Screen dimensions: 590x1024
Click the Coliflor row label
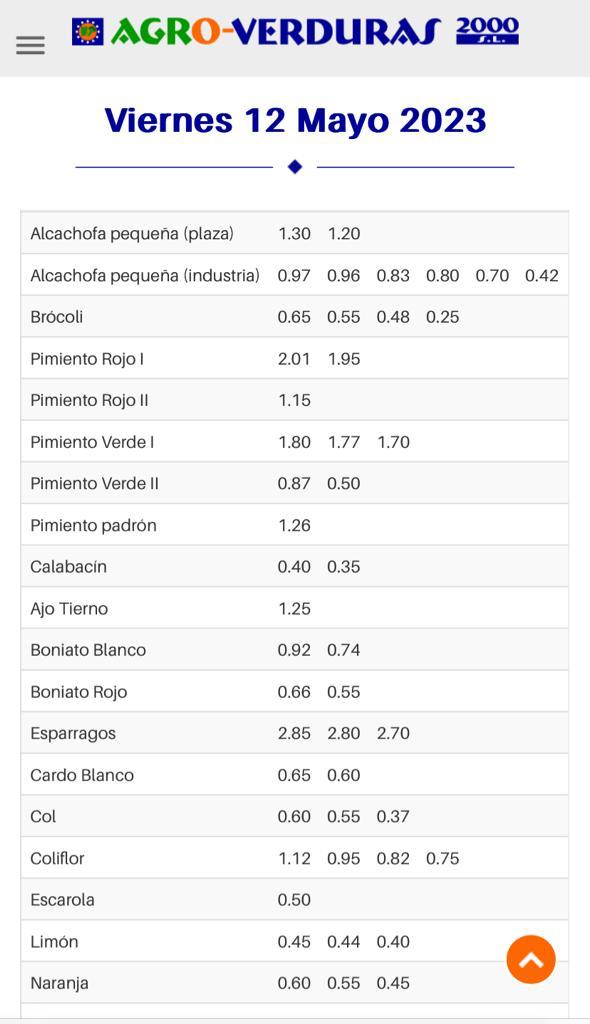pos(57,858)
